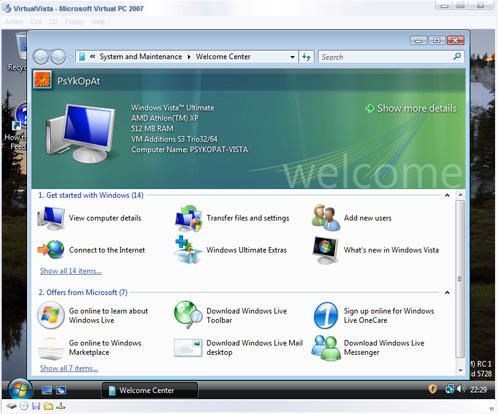Click System and Maintenance breadcrumb

pyautogui.click(x=141, y=57)
